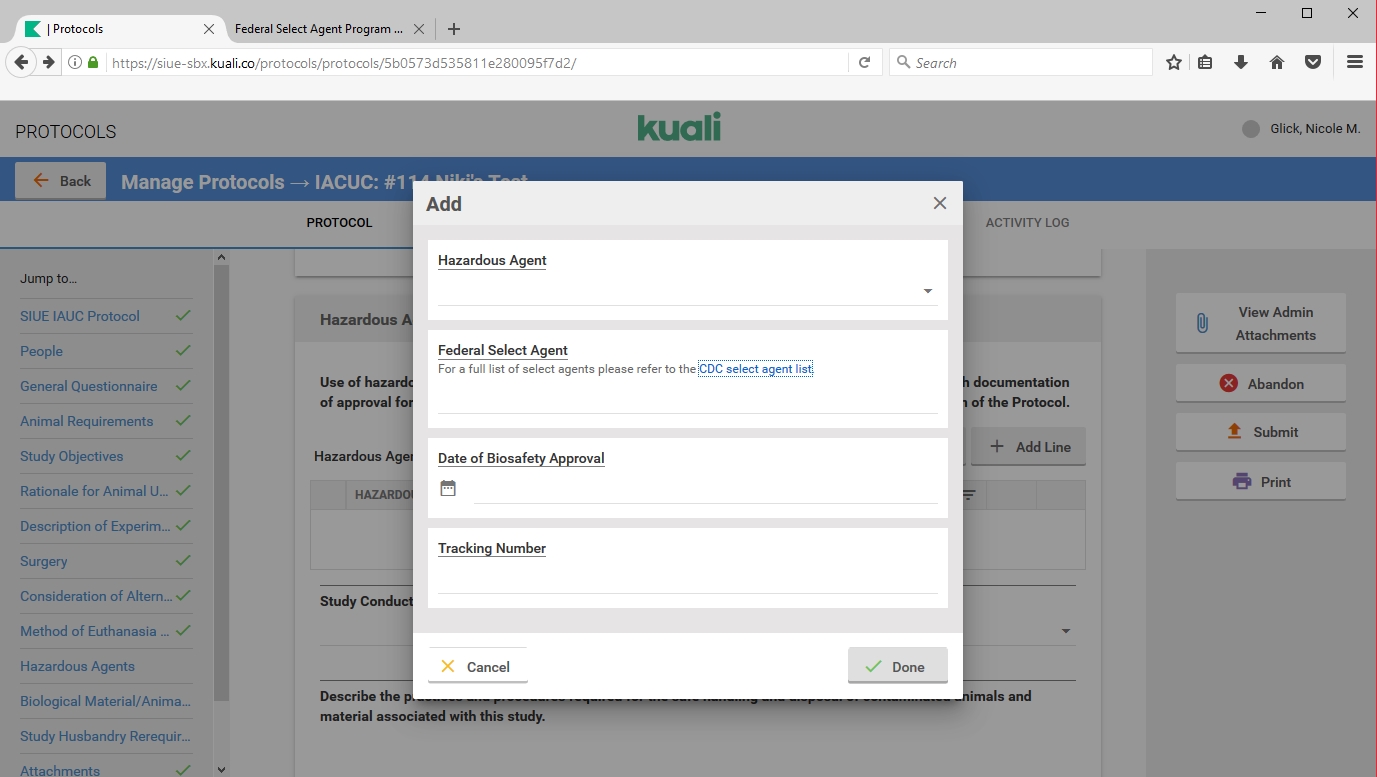Screen dimensions: 1377x777
Task: Open the Firefox downloads arrow icon
Action: click(1241, 62)
